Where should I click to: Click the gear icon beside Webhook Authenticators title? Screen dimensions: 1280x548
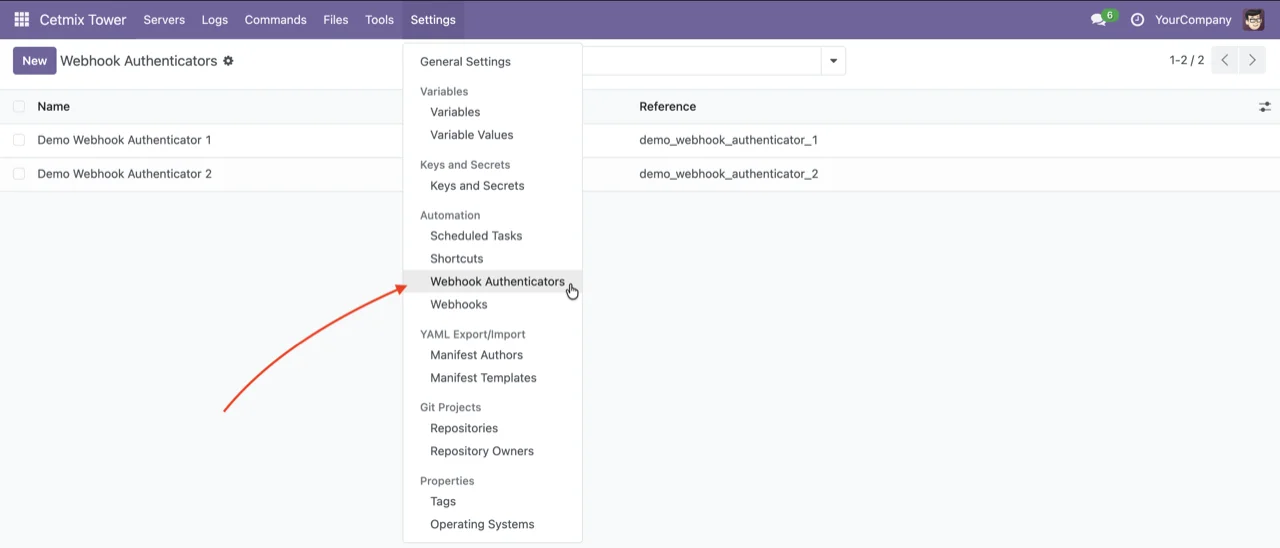(228, 61)
